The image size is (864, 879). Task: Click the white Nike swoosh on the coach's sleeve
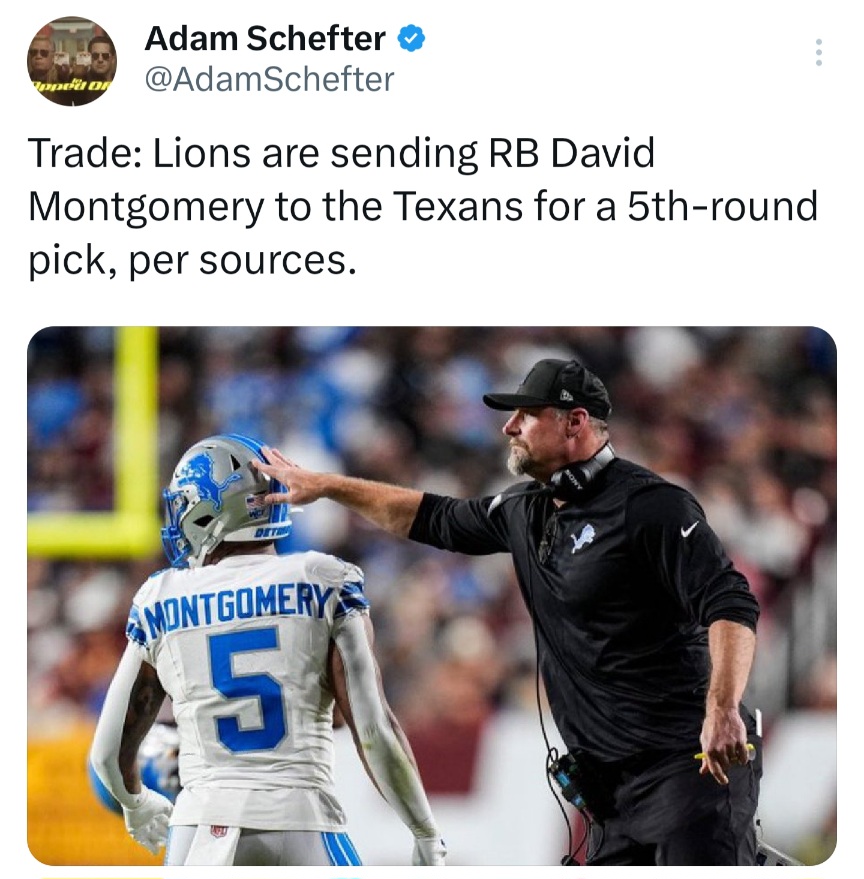690,529
